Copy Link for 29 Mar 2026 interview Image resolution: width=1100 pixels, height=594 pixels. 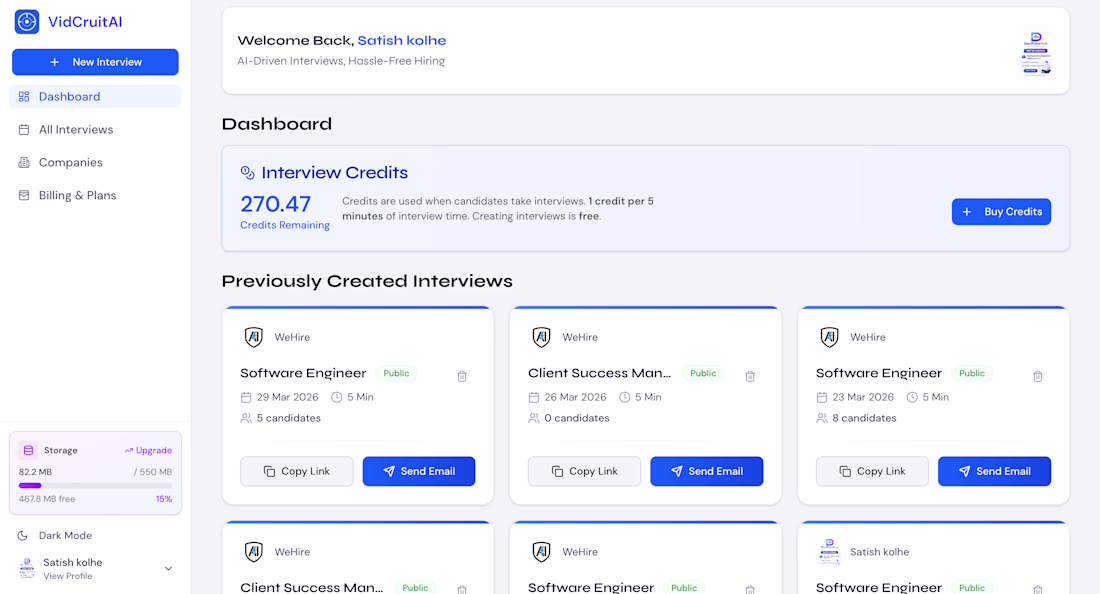[297, 471]
